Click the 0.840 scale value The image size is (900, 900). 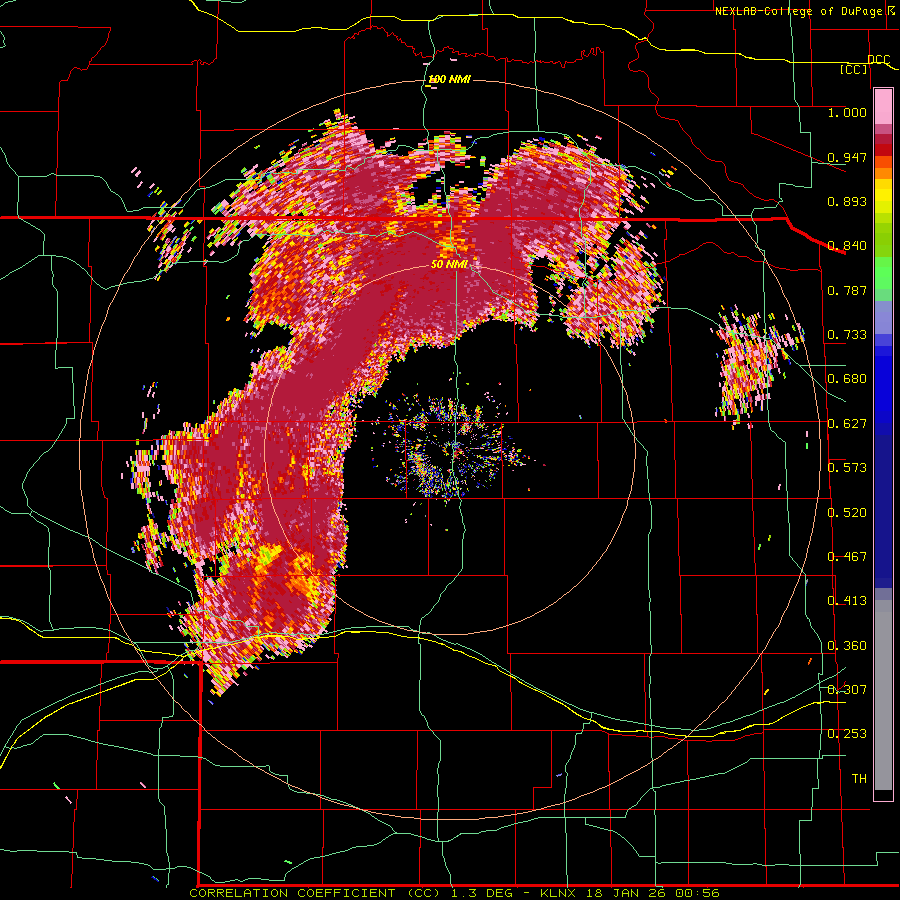click(x=847, y=246)
